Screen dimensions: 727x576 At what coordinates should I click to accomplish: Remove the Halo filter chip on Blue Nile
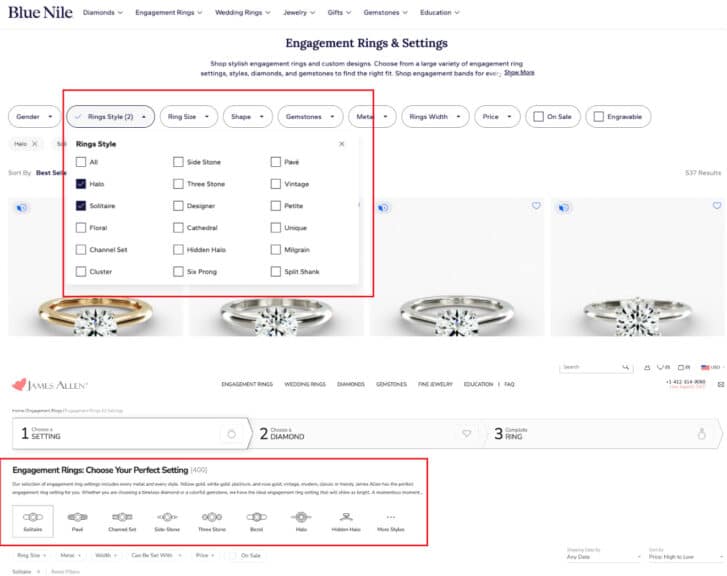pyautogui.click(x=34, y=144)
